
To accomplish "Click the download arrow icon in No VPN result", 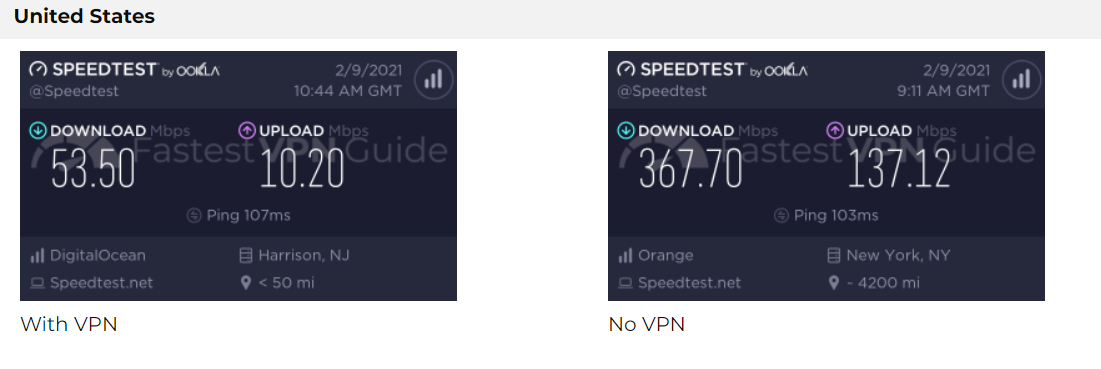I will point(626,130).
